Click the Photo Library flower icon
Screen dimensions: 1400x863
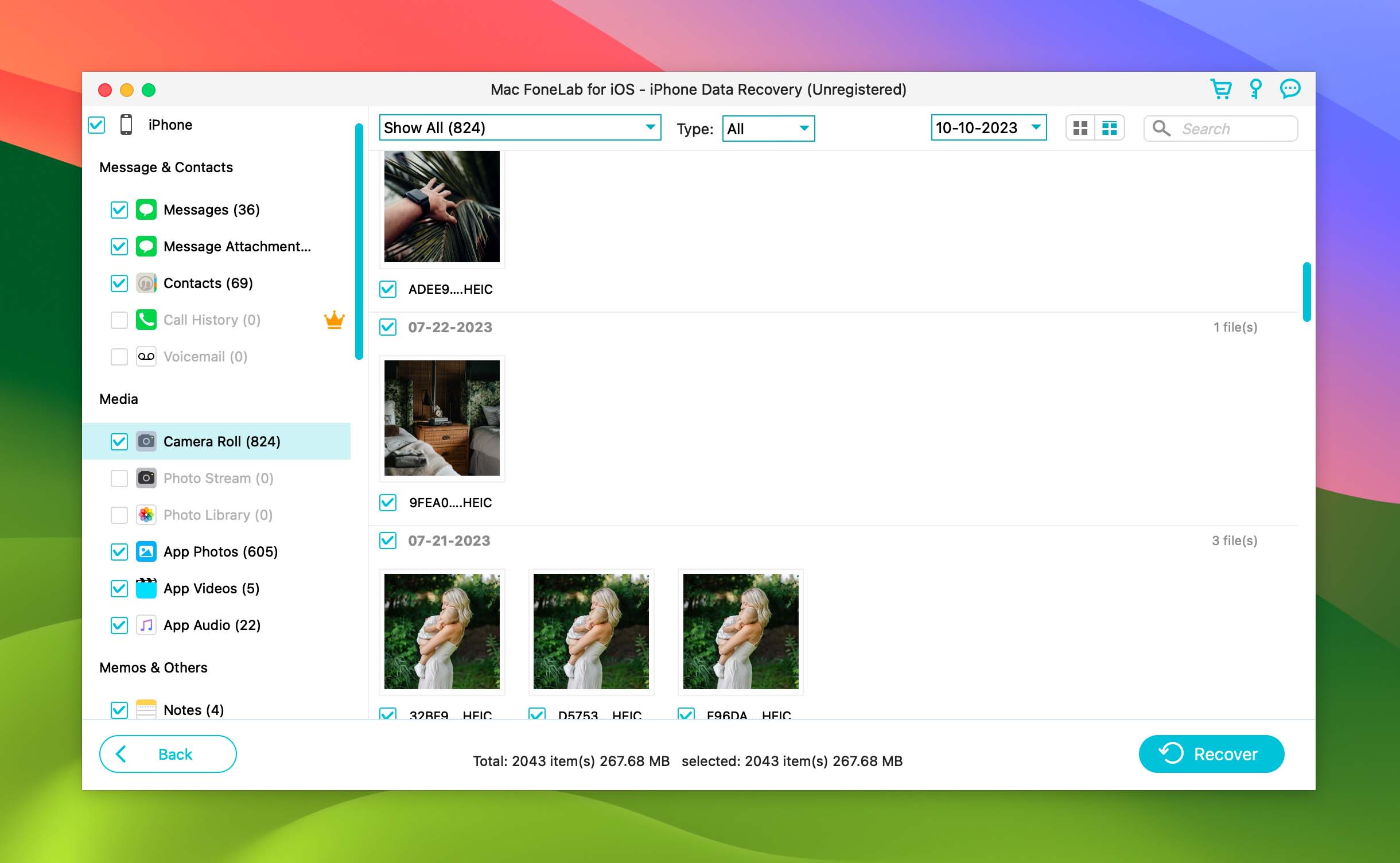tap(146, 515)
